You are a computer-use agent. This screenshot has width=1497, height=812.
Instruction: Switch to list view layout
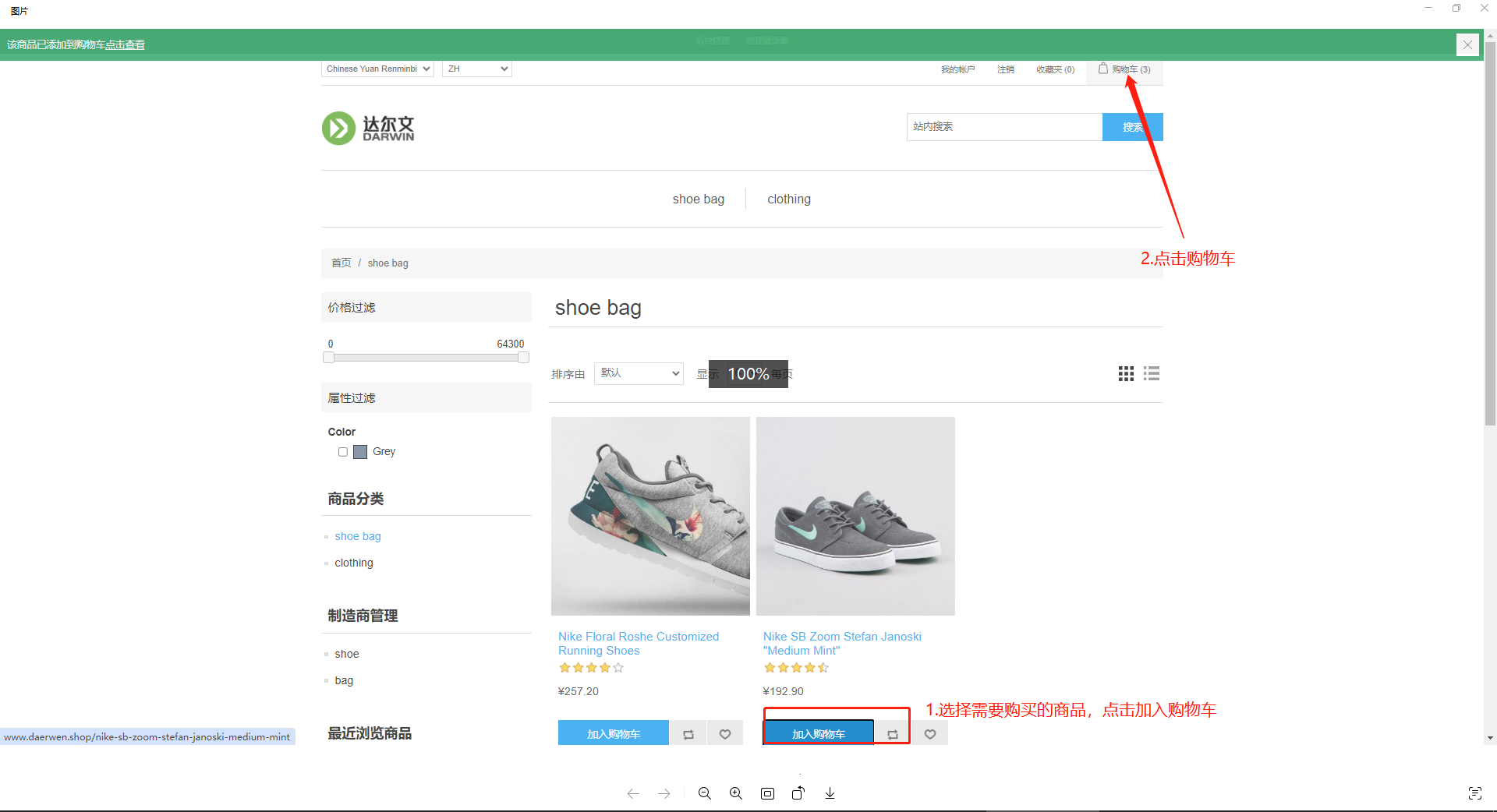pyautogui.click(x=1152, y=374)
